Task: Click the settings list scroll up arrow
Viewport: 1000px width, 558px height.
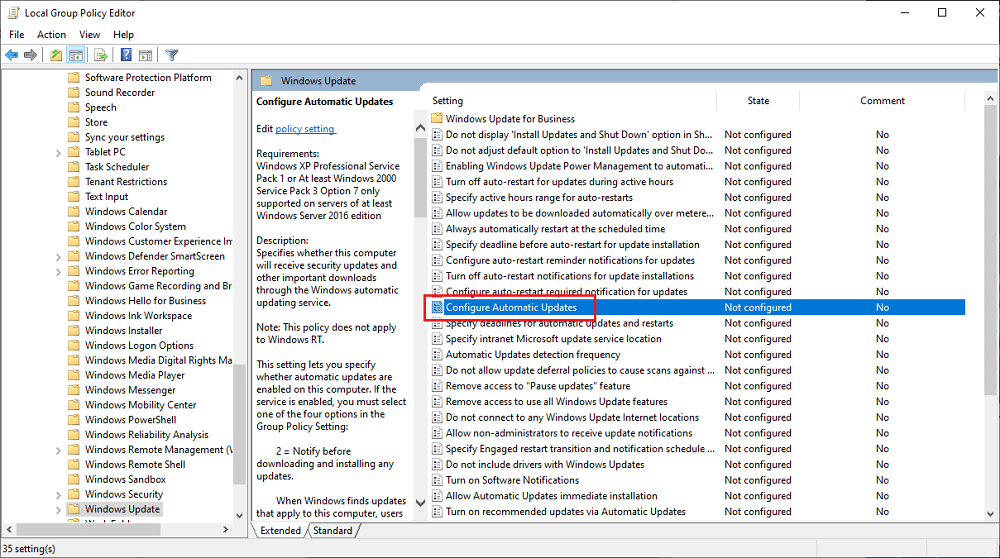Action: [x=990, y=99]
